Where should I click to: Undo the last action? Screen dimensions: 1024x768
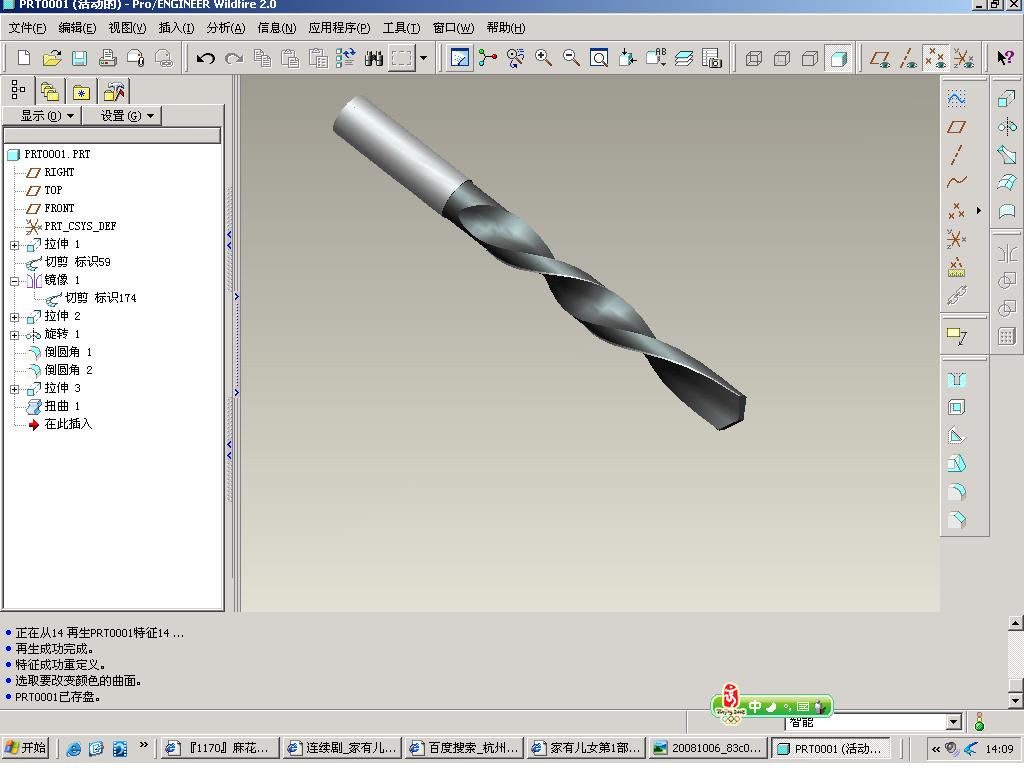click(206, 59)
